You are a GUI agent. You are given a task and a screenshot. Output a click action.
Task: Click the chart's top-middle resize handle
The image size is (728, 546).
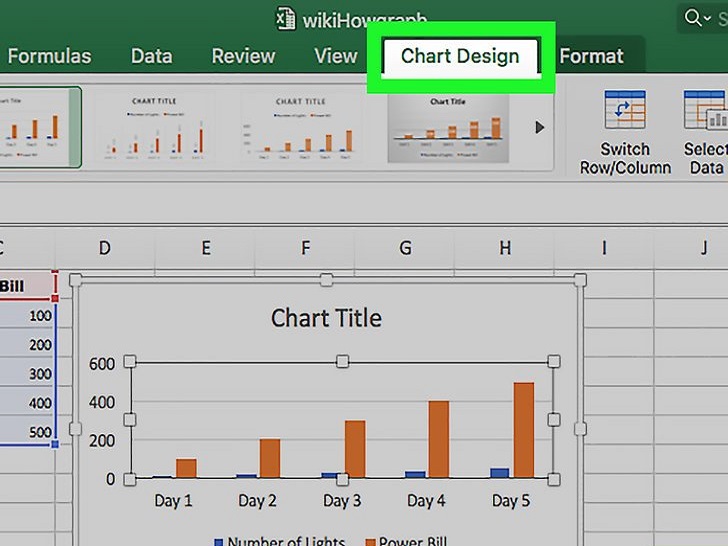(326, 280)
